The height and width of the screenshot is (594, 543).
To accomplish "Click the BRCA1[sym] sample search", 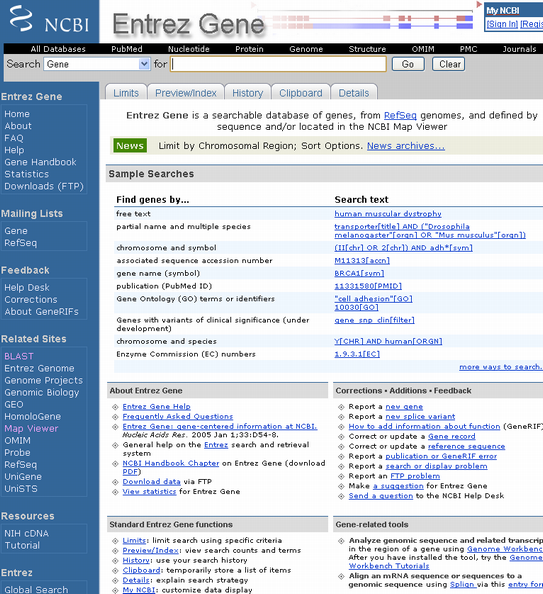I will coord(359,274).
